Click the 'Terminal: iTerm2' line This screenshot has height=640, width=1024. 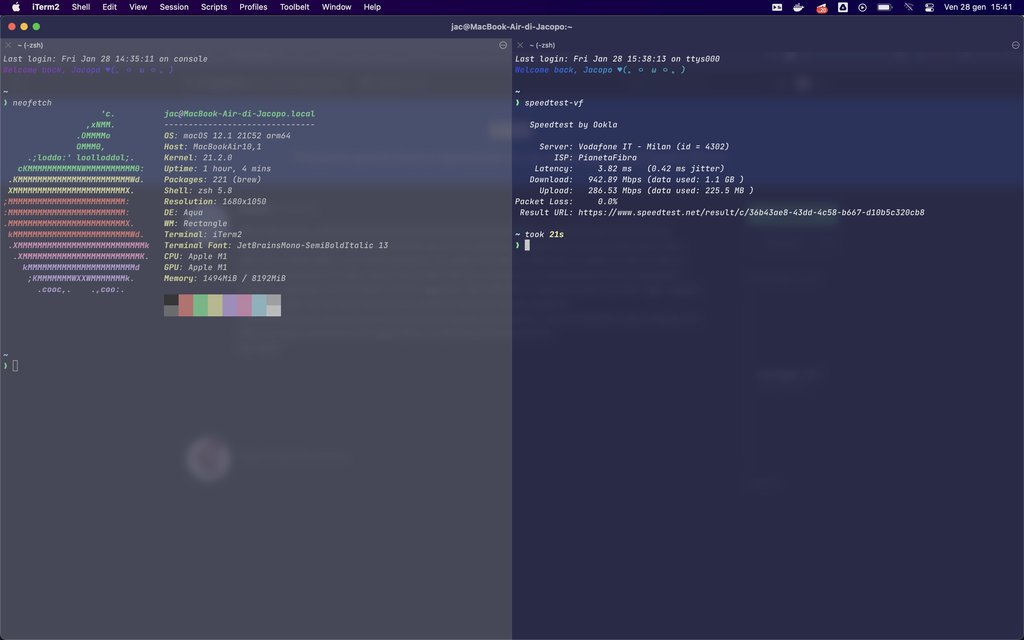point(203,234)
